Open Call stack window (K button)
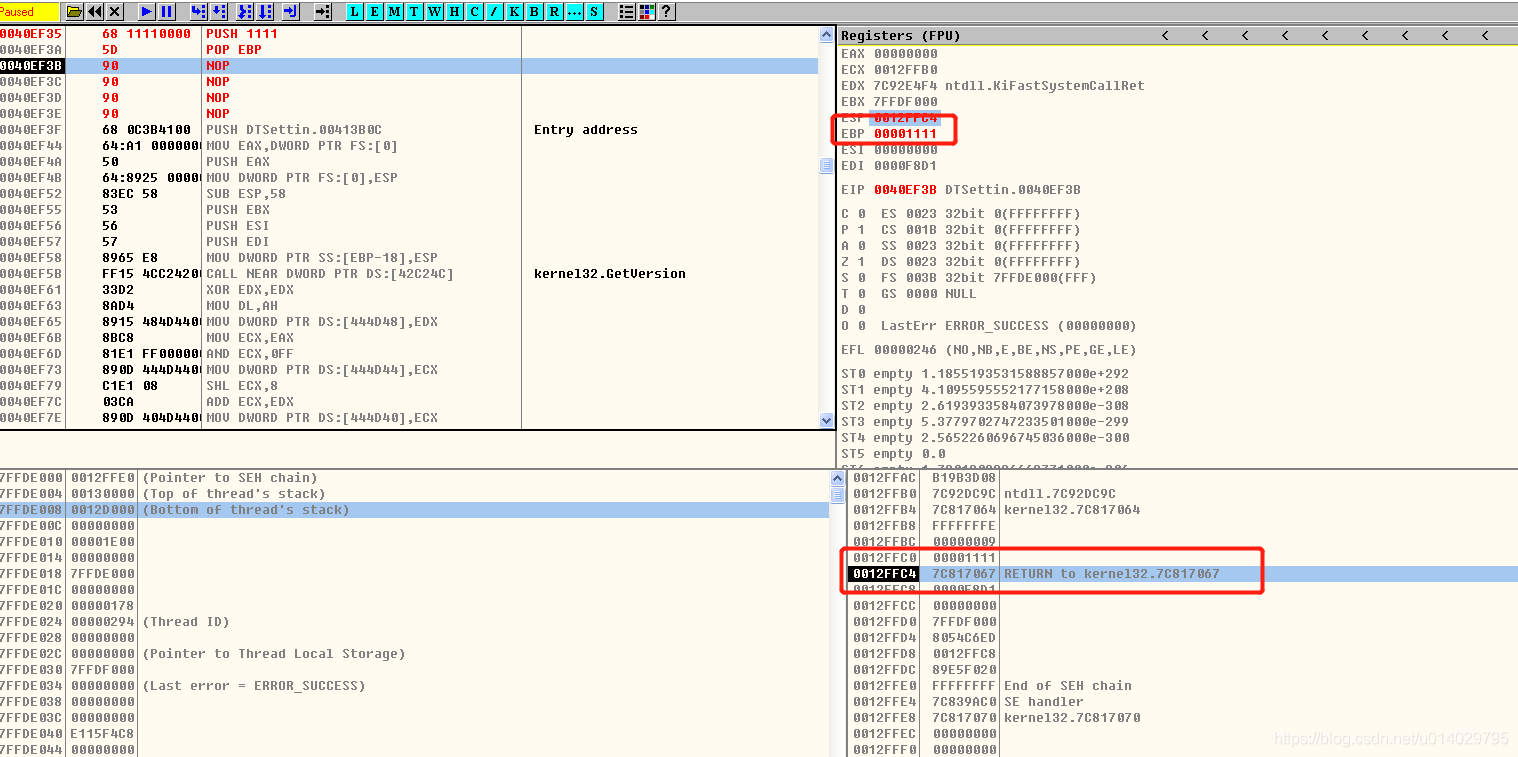 coord(514,12)
